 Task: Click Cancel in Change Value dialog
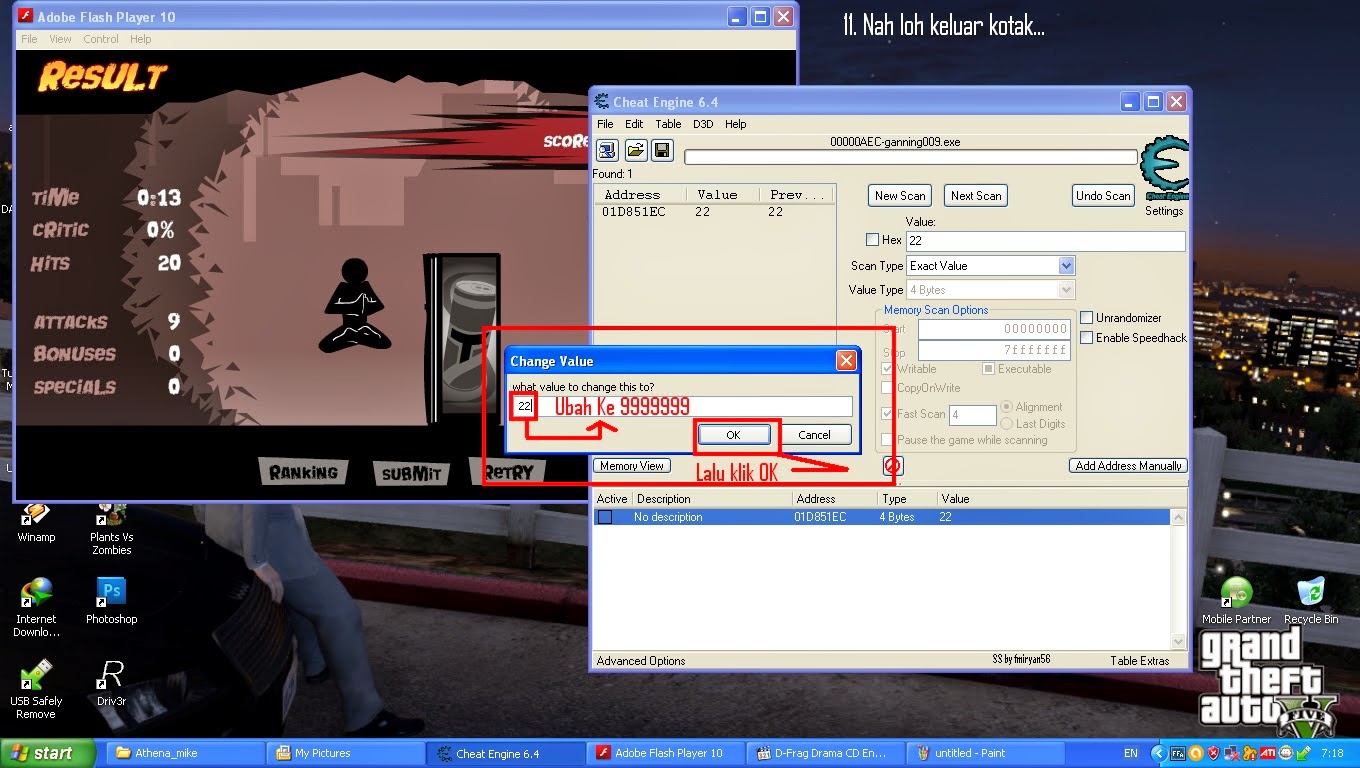[x=814, y=435]
